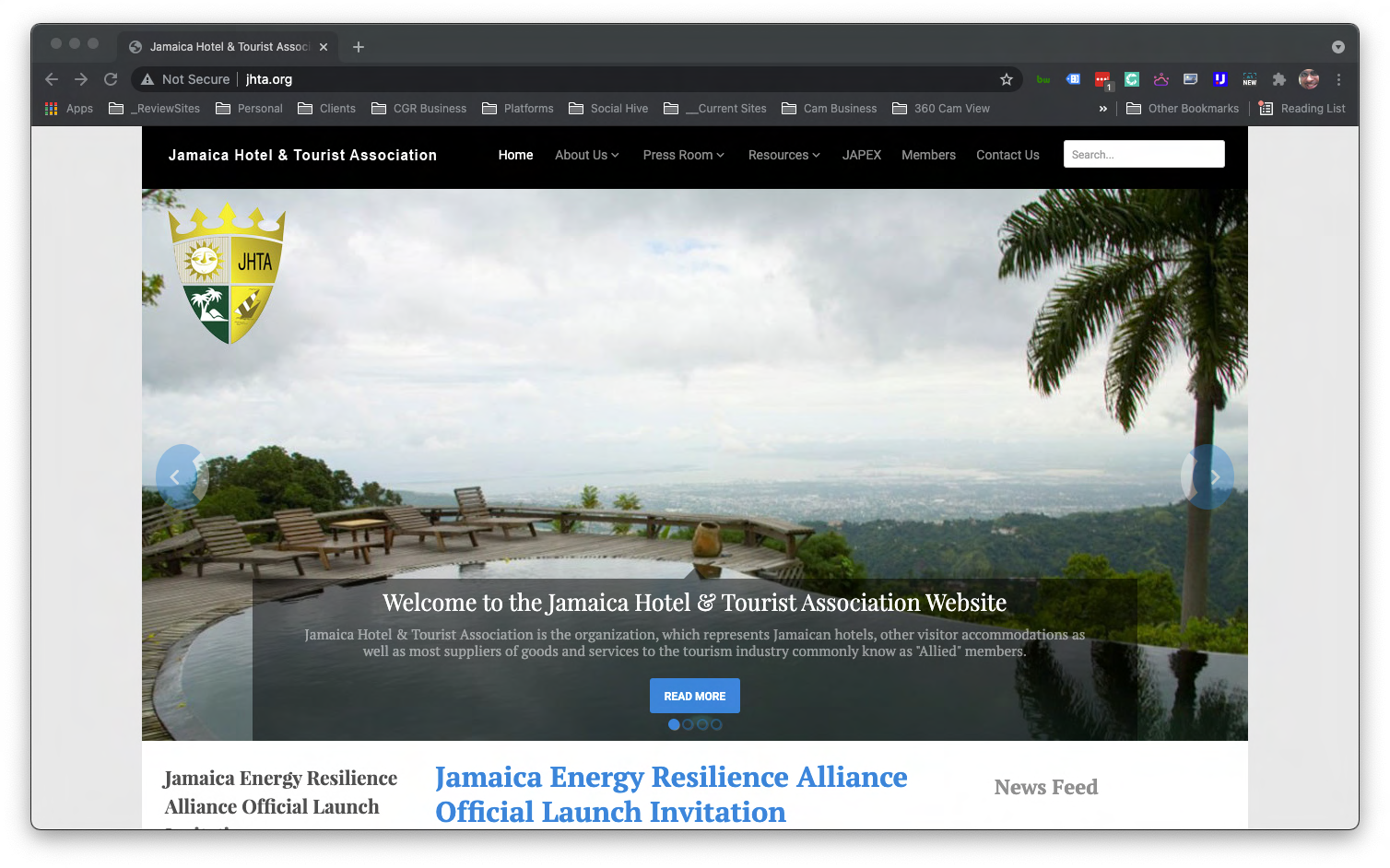The width and height of the screenshot is (1390, 868).
Task: Show next slide in hero carousel
Action: tap(1207, 476)
